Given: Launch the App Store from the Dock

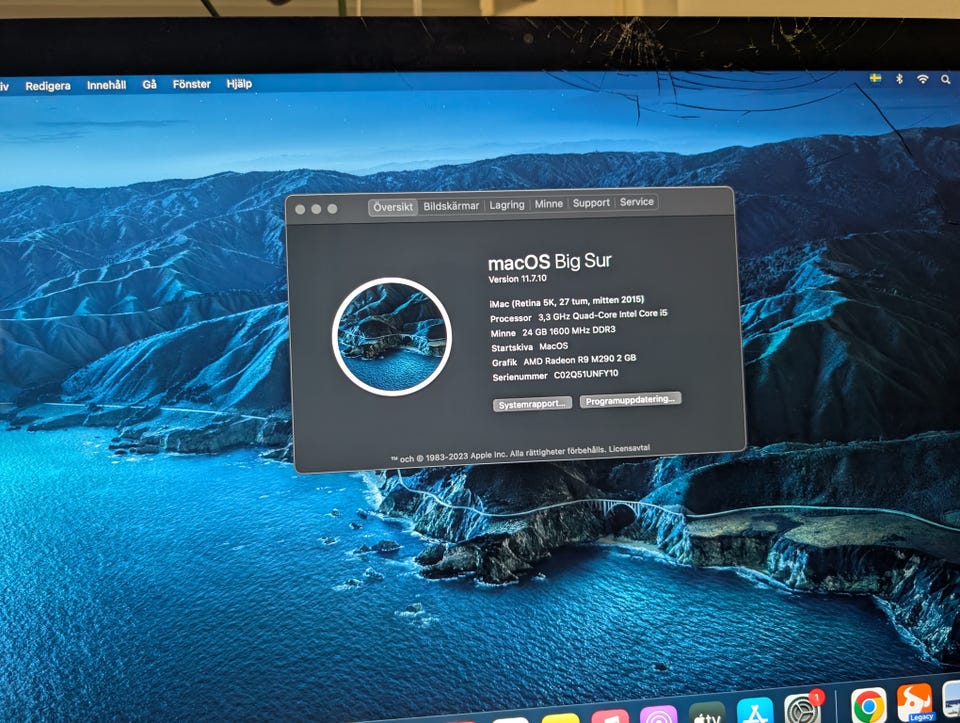Looking at the screenshot, I should click(755, 712).
